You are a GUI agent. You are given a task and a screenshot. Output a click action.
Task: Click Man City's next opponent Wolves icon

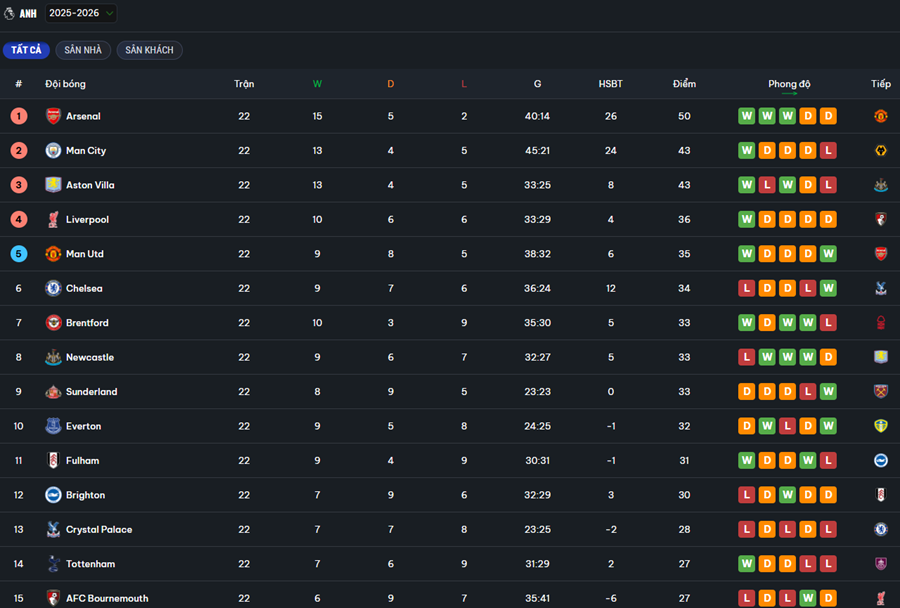click(x=880, y=151)
